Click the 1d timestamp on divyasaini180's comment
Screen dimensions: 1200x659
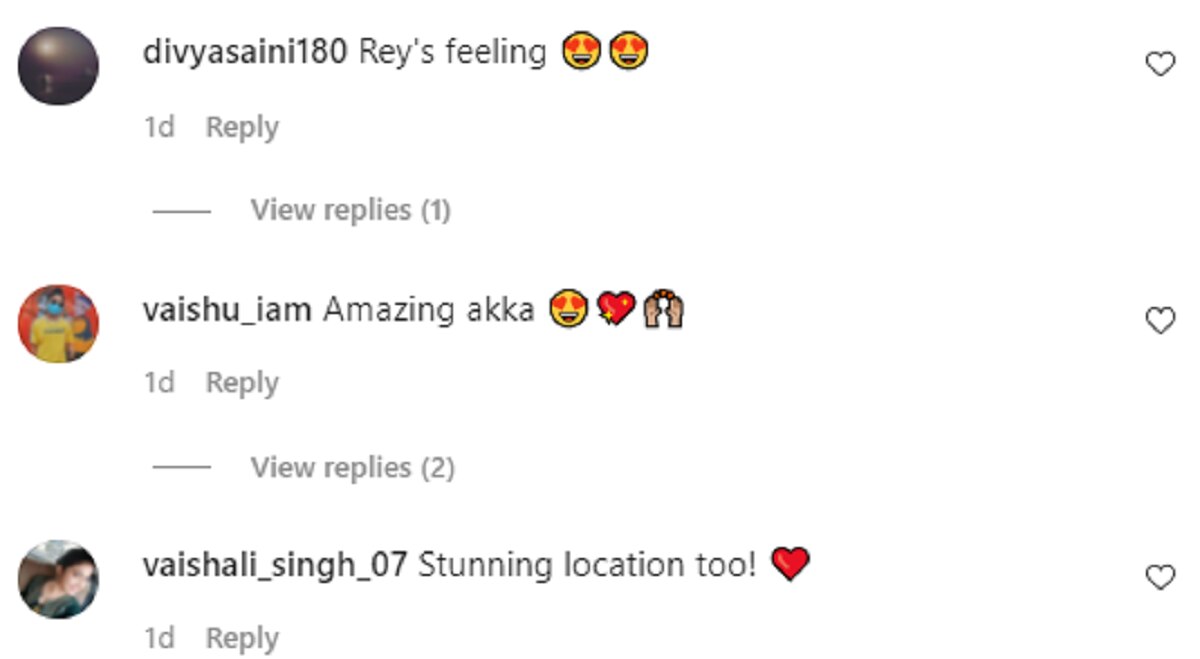pos(159,128)
